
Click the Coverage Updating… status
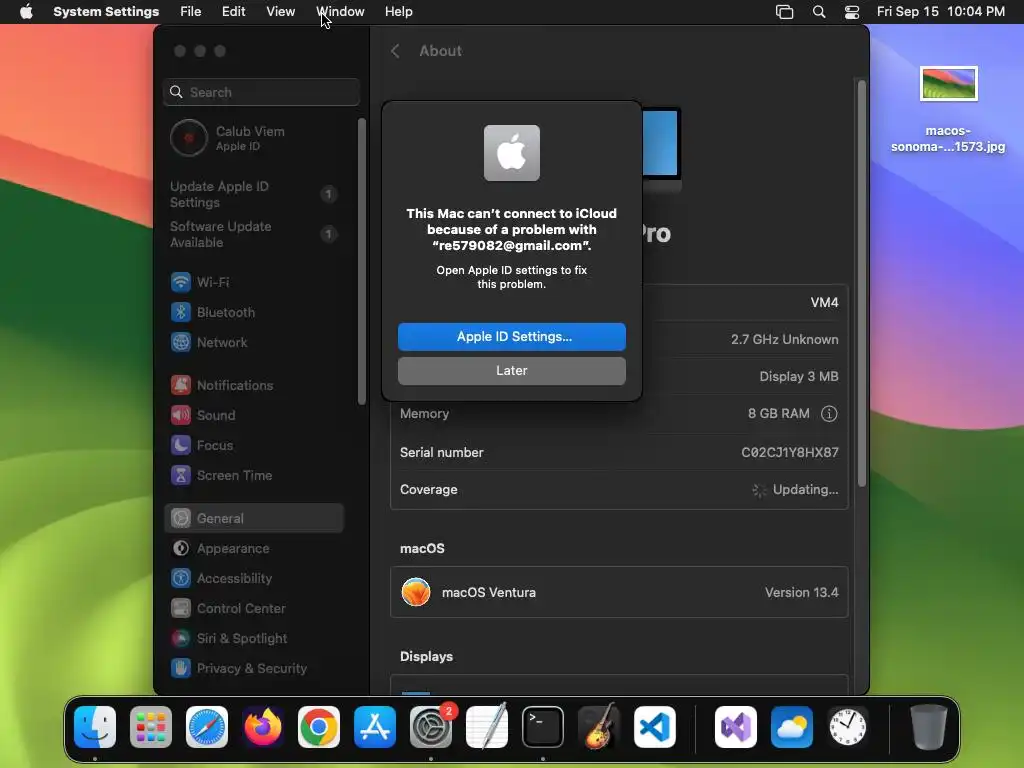coord(795,490)
